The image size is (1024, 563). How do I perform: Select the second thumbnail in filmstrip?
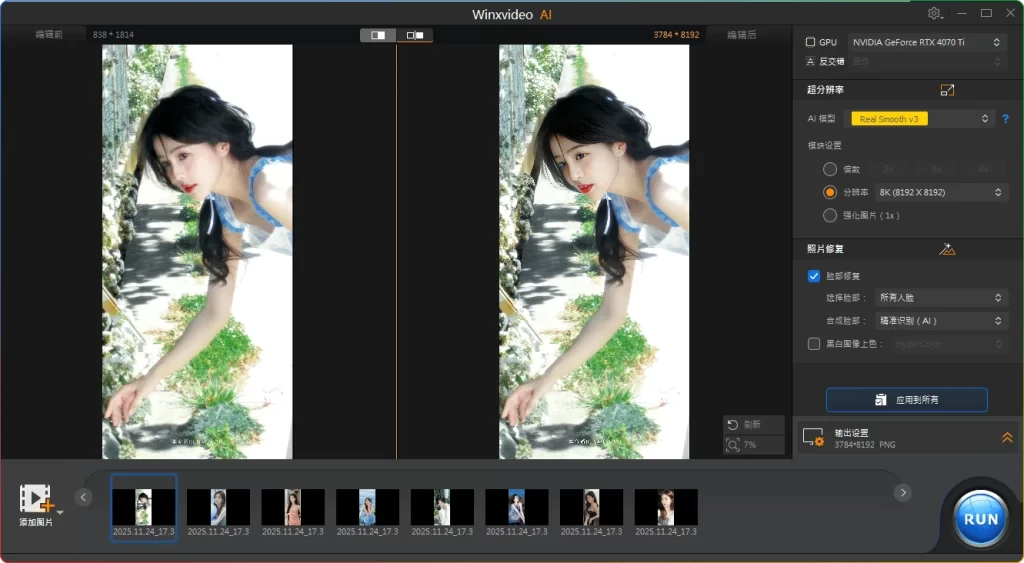coord(218,507)
